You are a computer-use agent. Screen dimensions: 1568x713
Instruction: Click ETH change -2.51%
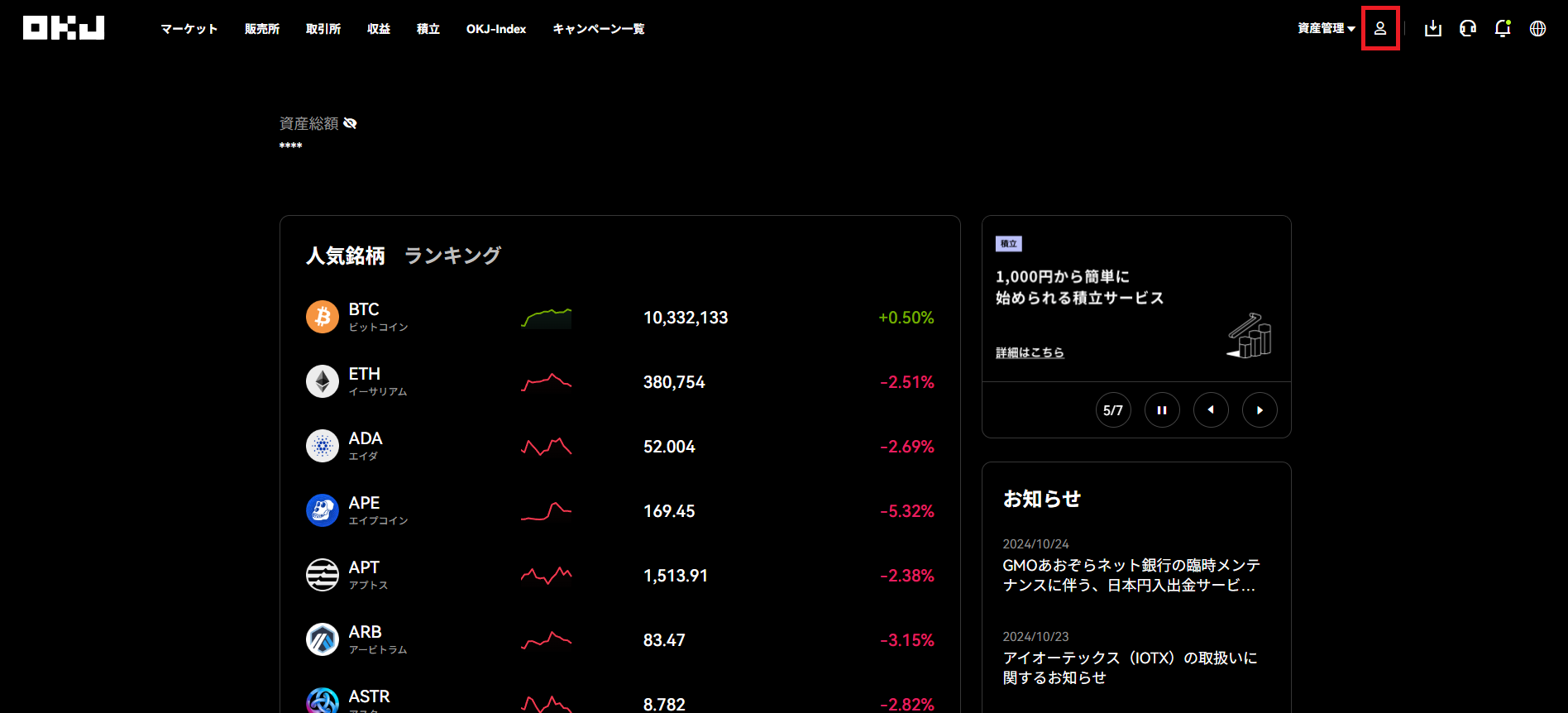(906, 382)
